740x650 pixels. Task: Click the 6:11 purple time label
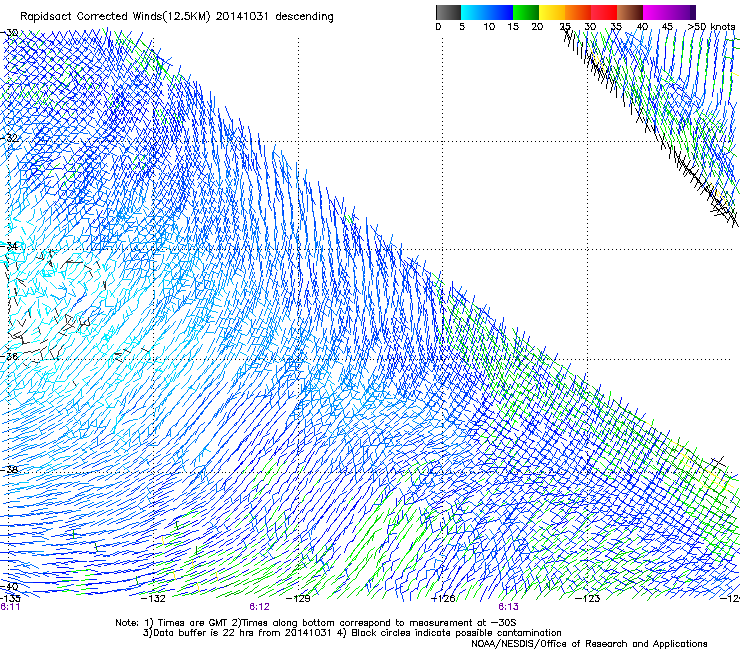pos(10,607)
